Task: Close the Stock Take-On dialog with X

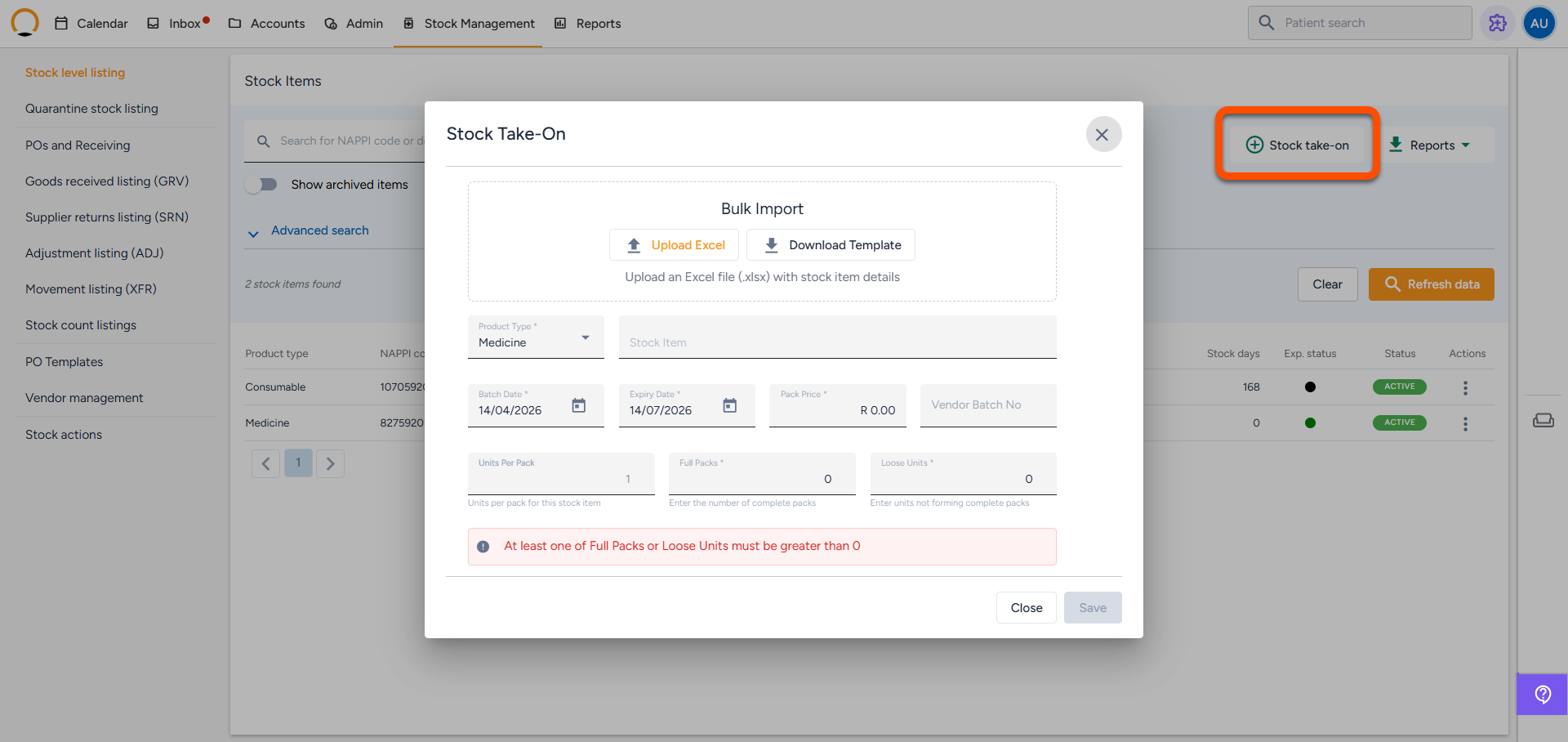Action: tap(1102, 135)
